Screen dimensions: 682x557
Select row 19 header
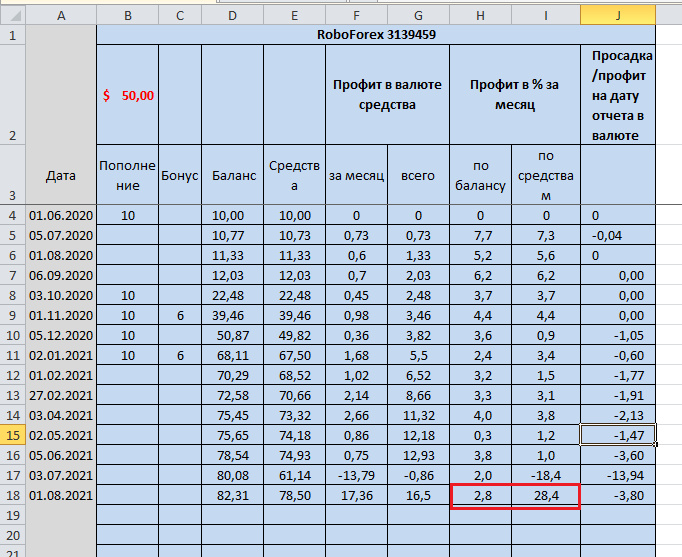[x=13, y=515]
